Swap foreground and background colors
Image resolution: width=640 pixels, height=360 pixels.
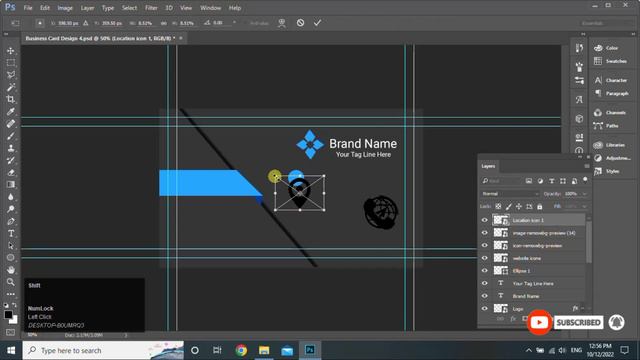point(15,305)
